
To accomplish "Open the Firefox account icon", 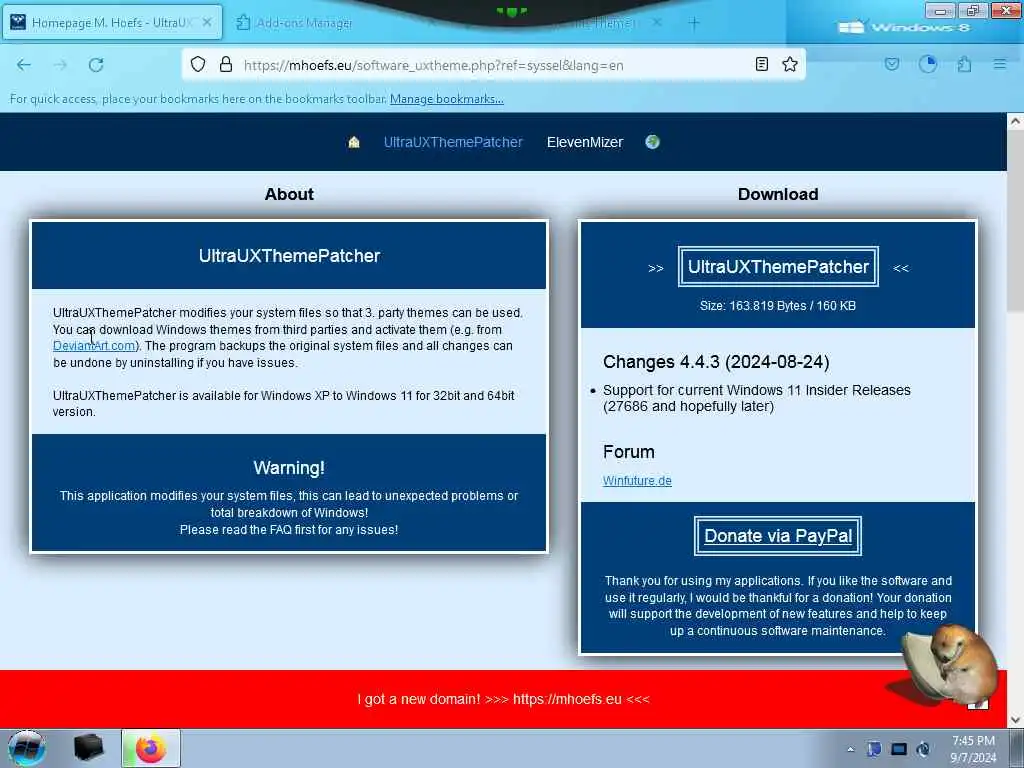I will (928, 64).
